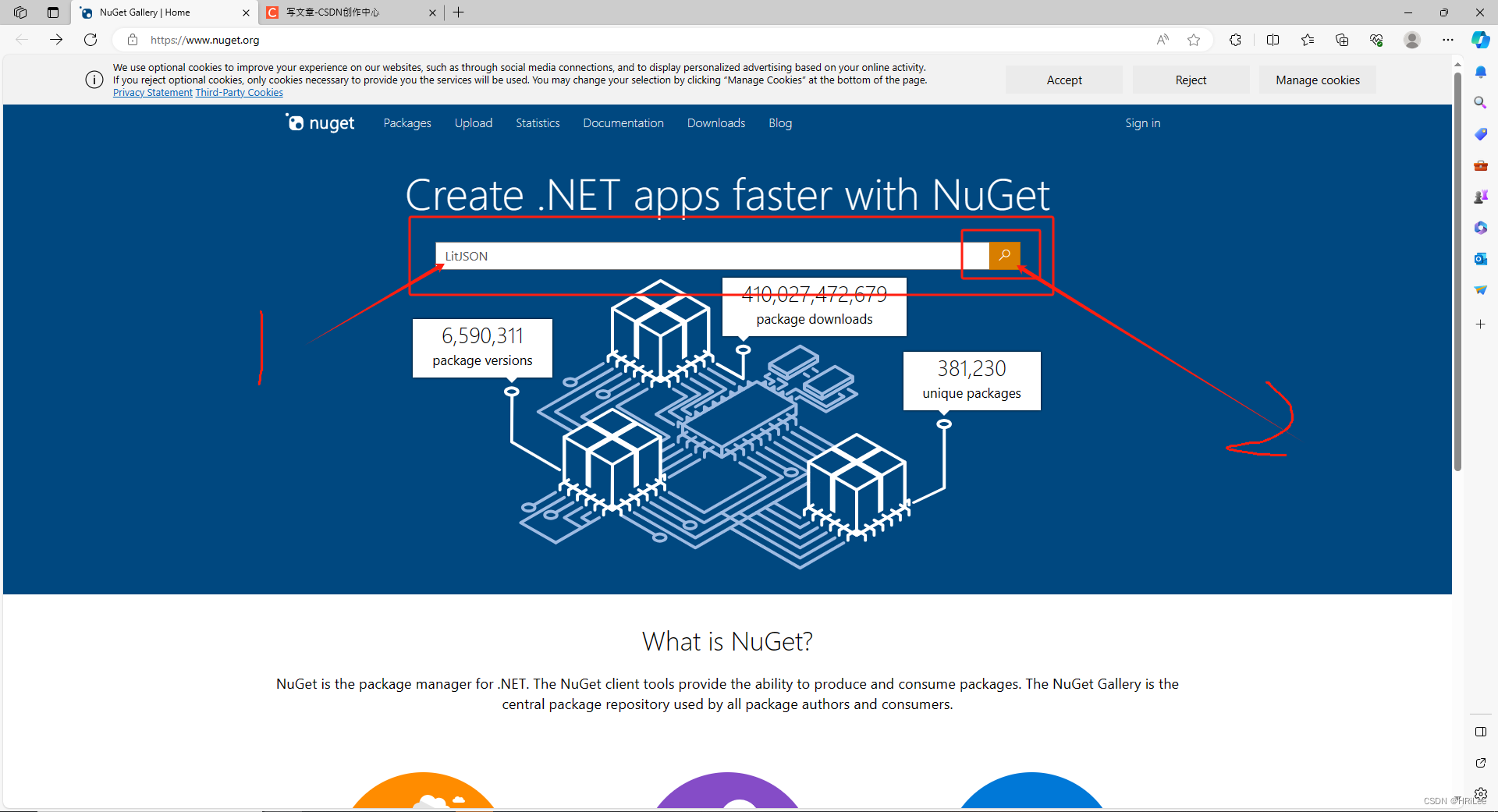This screenshot has width=1498, height=812.
Task: Switch to the CSDN tab
Action: (343, 12)
